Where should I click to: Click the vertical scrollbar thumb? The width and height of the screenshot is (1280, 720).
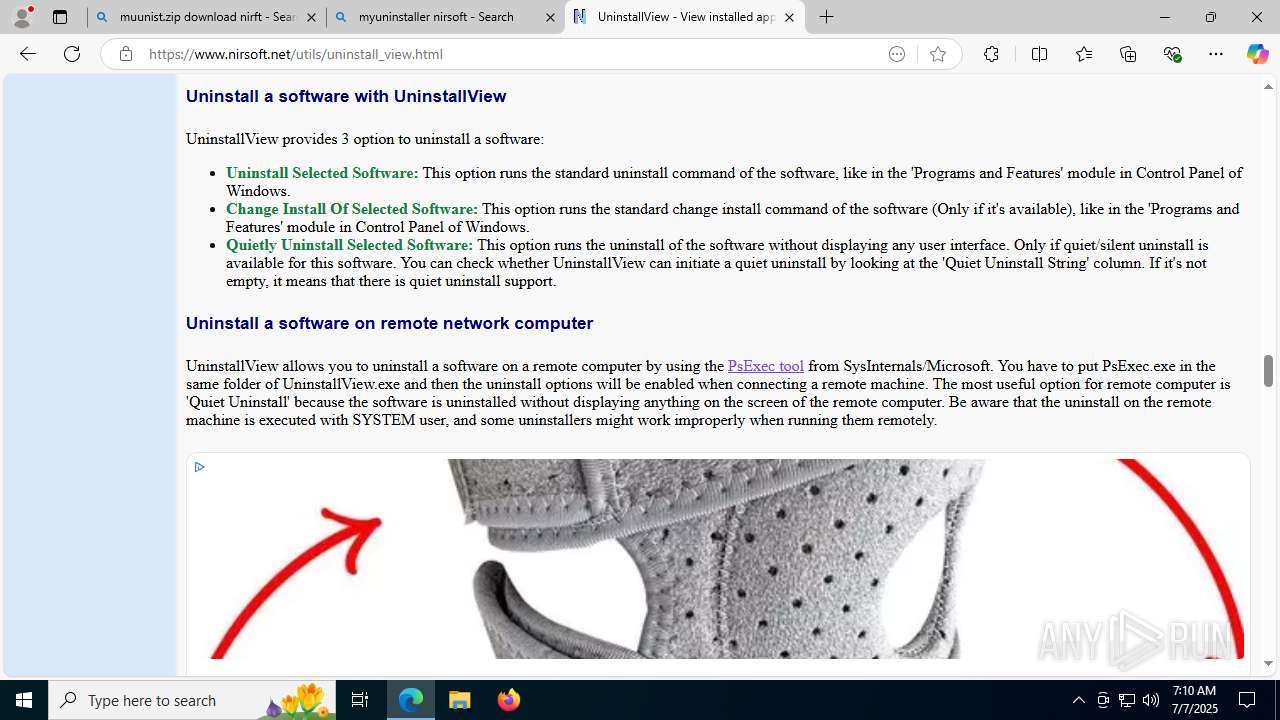[1268, 370]
